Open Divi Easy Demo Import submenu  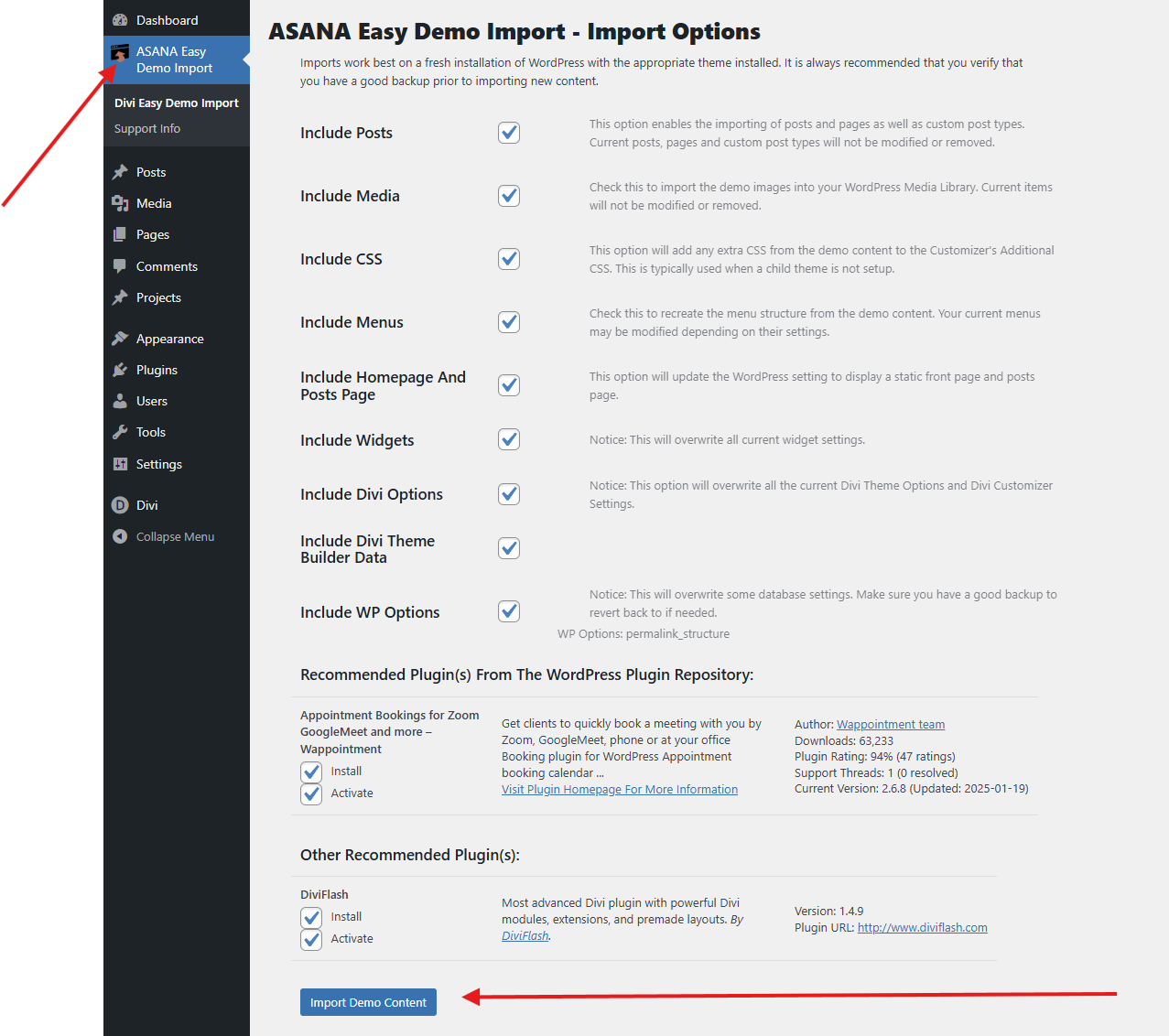(x=177, y=103)
